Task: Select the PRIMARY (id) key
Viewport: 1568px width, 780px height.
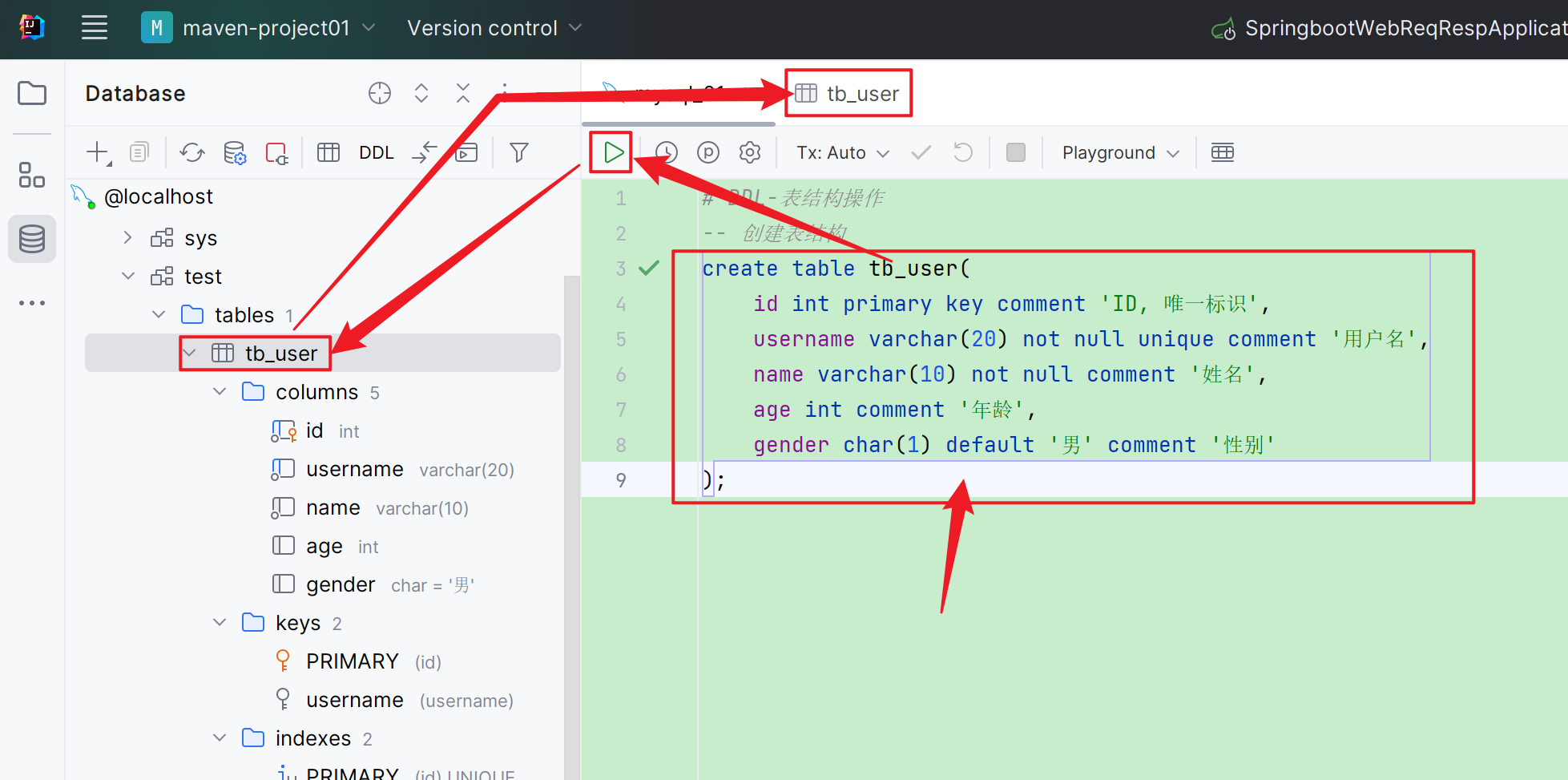Action: (357, 661)
